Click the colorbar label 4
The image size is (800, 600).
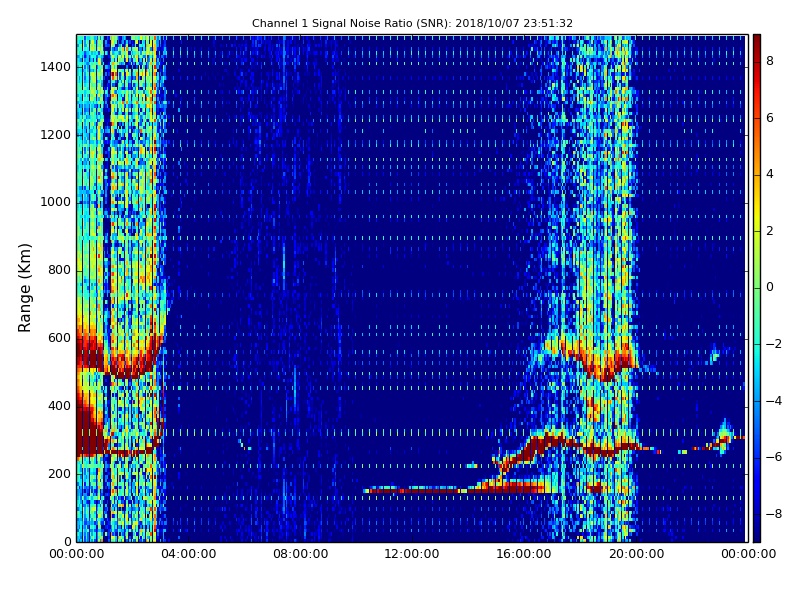(770, 174)
